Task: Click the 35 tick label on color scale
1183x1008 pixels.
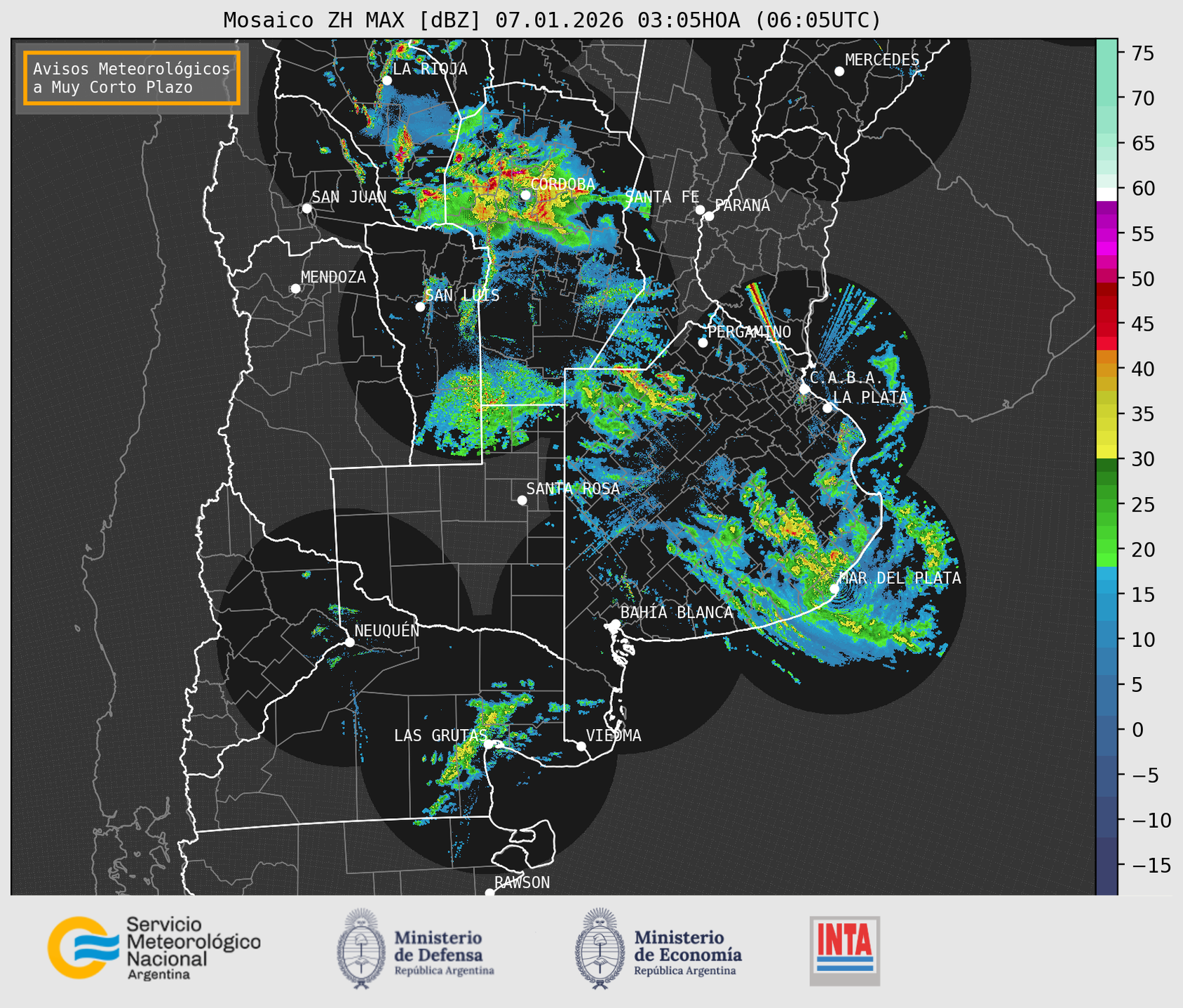Action: [1142, 414]
